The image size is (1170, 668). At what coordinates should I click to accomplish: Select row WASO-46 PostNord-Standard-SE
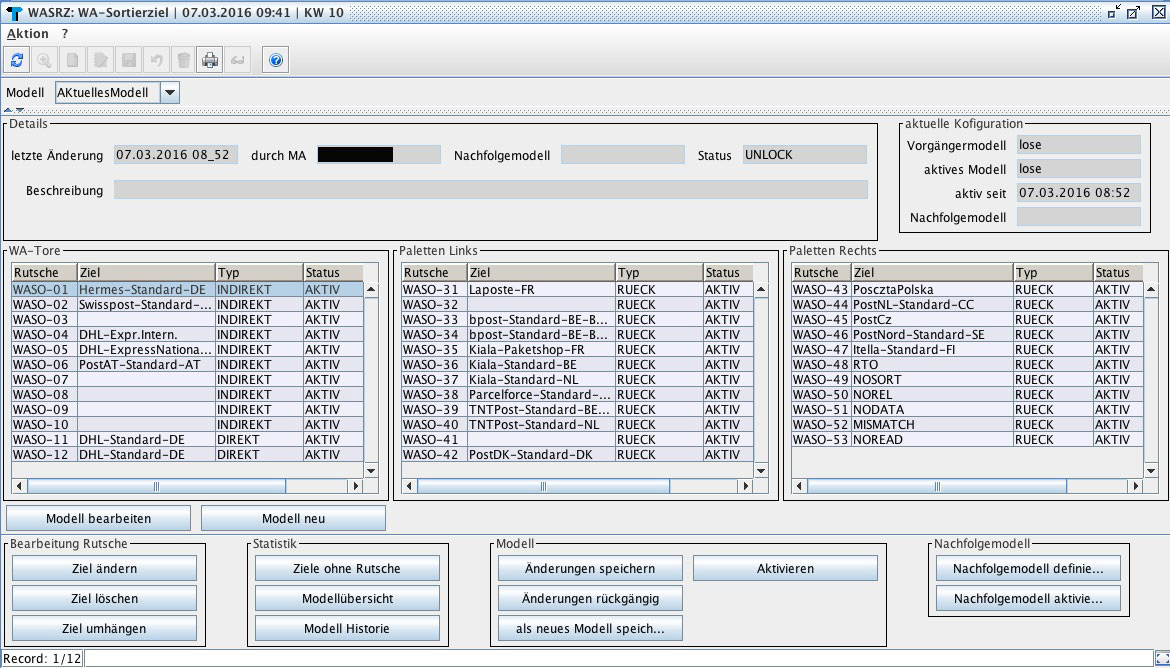click(968, 334)
